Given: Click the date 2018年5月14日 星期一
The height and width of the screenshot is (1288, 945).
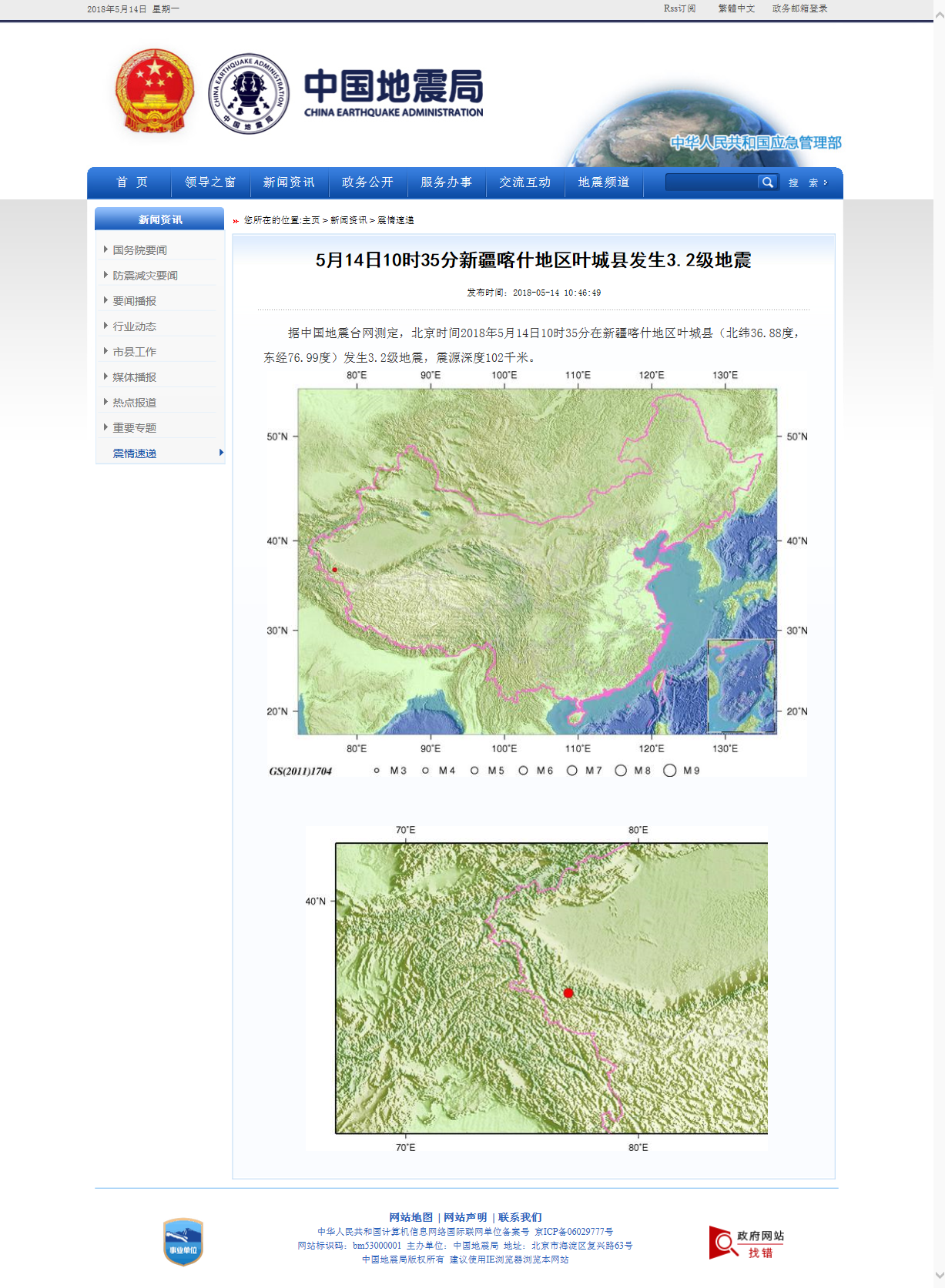Looking at the screenshot, I should click(133, 9).
